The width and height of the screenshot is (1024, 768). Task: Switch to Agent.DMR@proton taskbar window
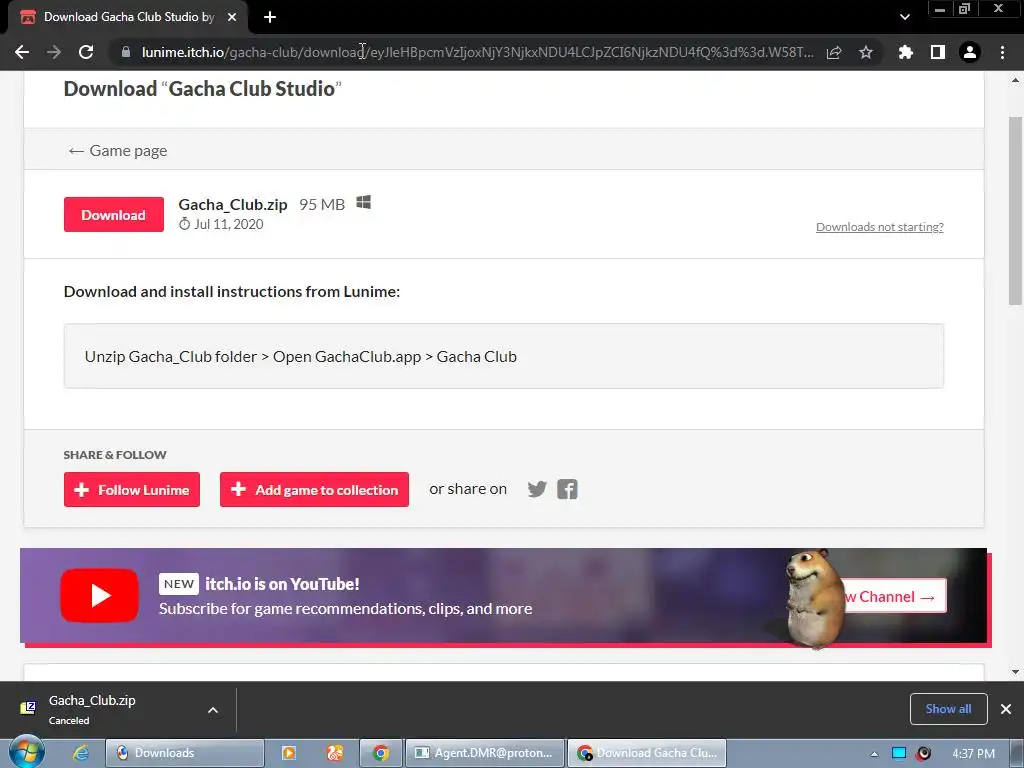pos(484,753)
